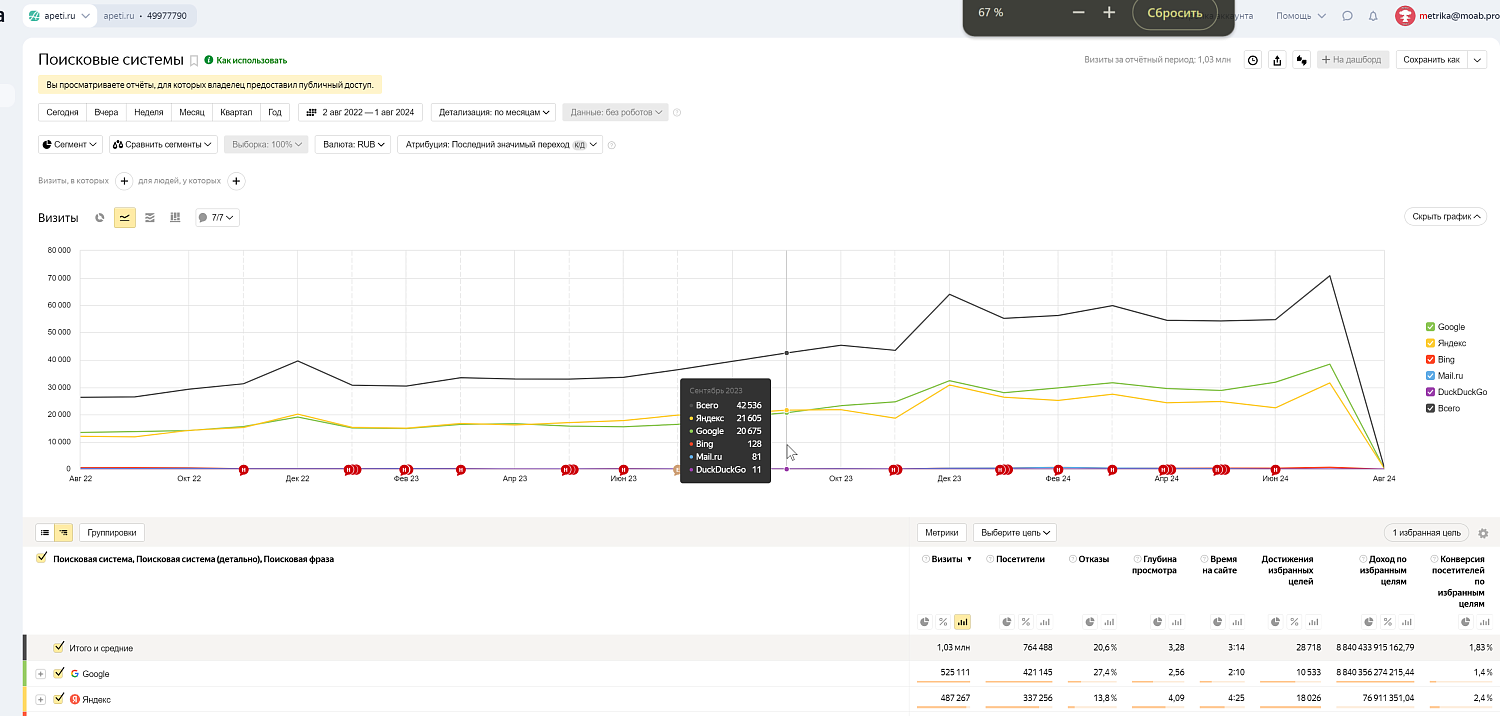This screenshot has width=1500, height=716.
Task: Switch table to tree view
Action: [x=63, y=533]
